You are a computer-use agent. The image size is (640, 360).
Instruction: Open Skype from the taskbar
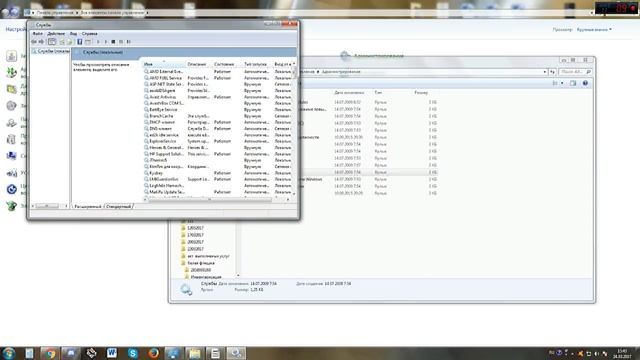coord(133,353)
